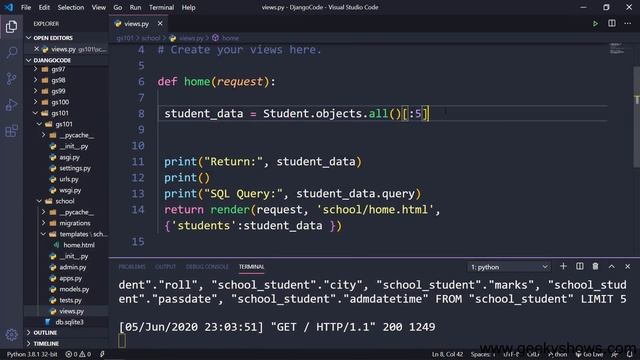The height and width of the screenshot is (360, 640).
Task: Select Python 3.8.1 32-bit interpreter
Action: (32, 354)
